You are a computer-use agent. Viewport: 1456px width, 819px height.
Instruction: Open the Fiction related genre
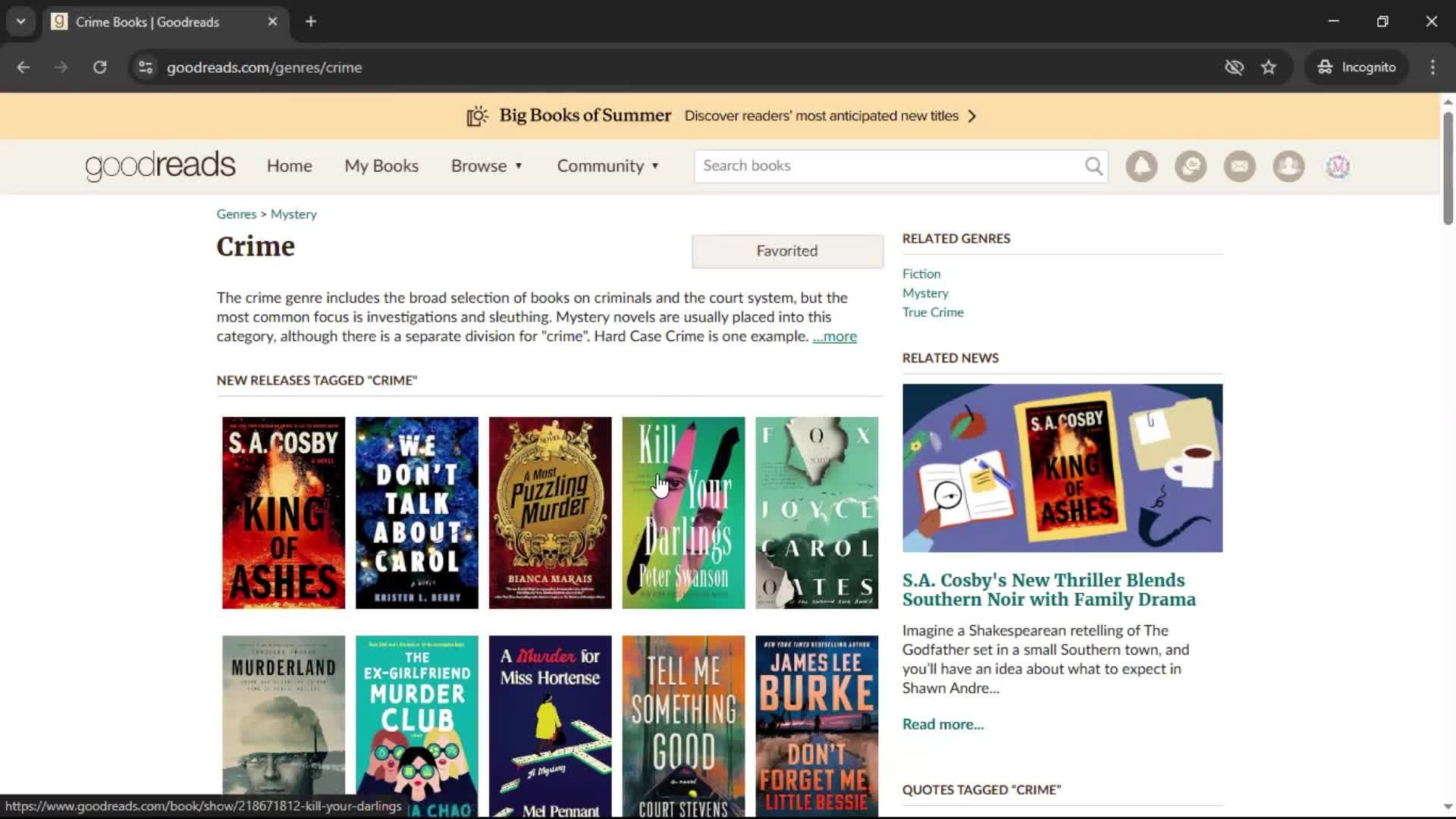(x=921, y=274)
